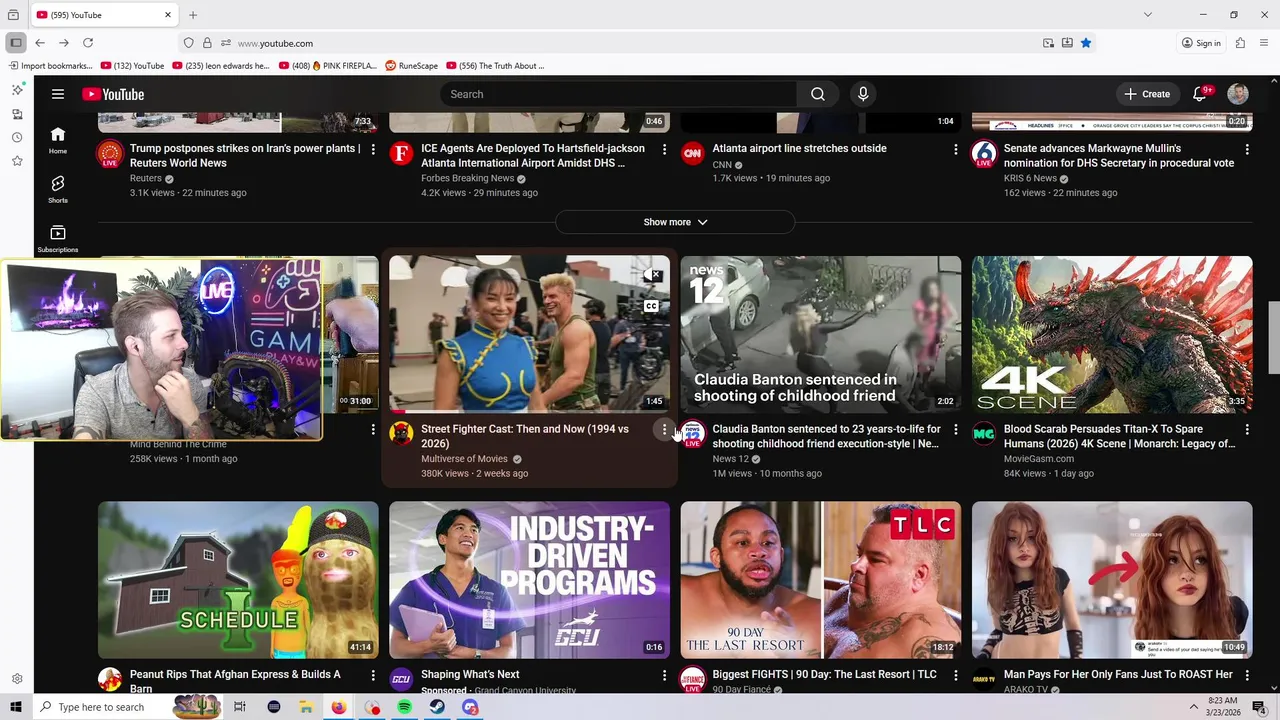Open options for the Street Fighter Cast video

coord(664,430)
